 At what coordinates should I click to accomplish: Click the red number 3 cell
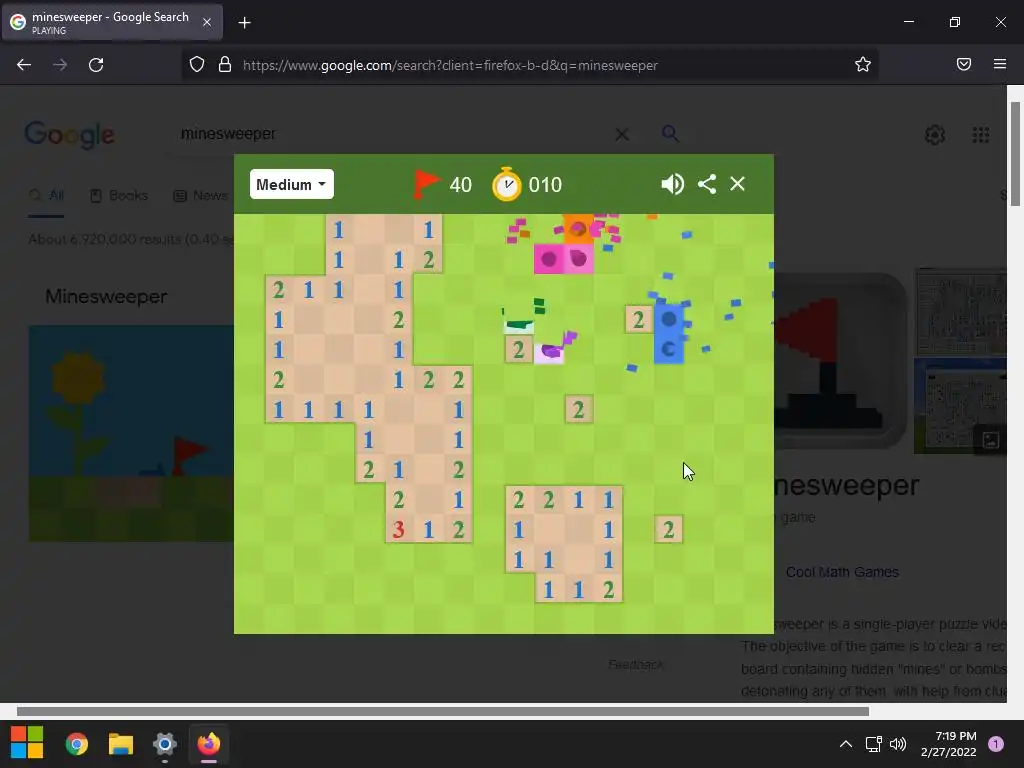coord(398,529)
